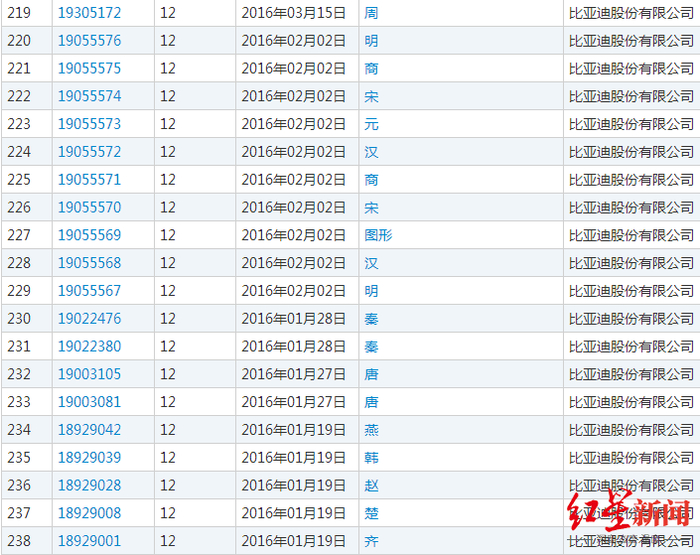
Task: Select date 2016年01月27日 in row 233
Action: pos(294,401)
